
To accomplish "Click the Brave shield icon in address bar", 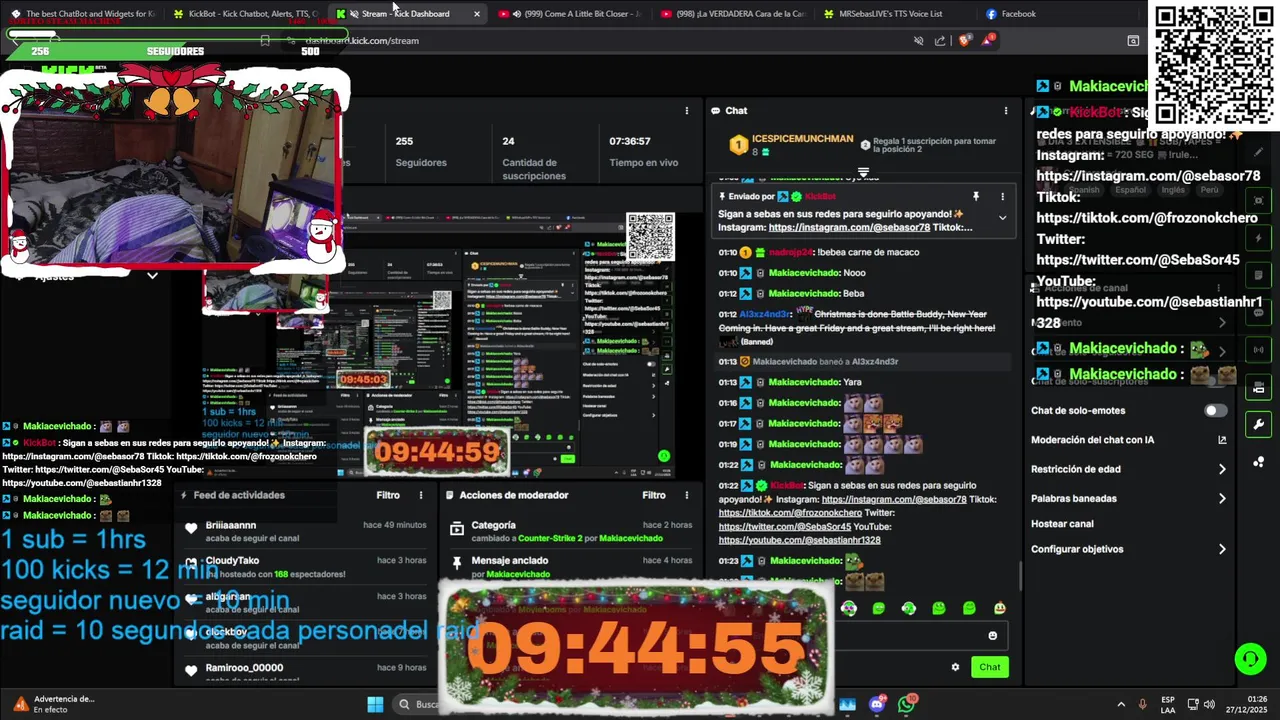I will [964, 40].
